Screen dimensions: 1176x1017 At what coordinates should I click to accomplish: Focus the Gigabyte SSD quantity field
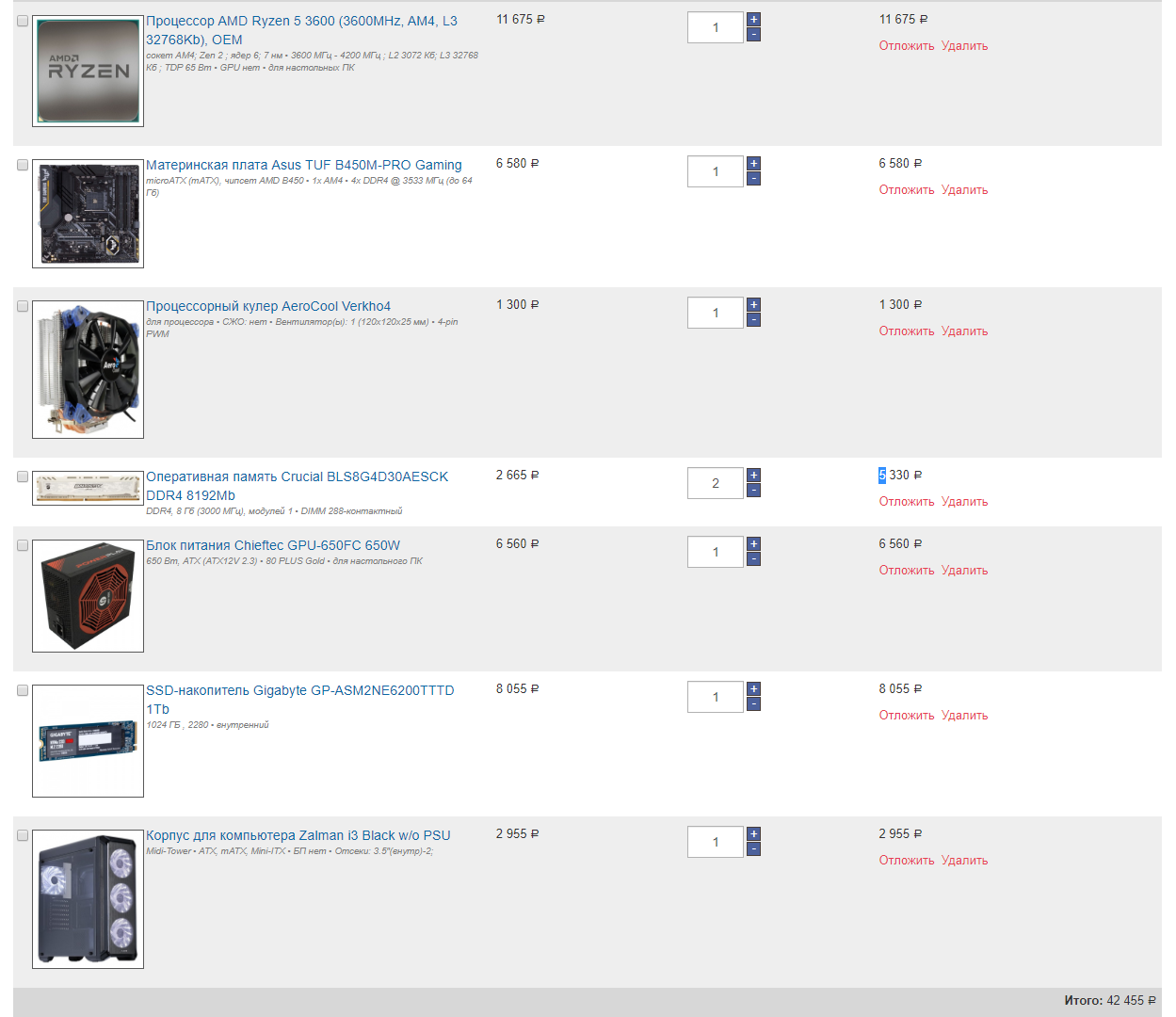tap(716, 697)
